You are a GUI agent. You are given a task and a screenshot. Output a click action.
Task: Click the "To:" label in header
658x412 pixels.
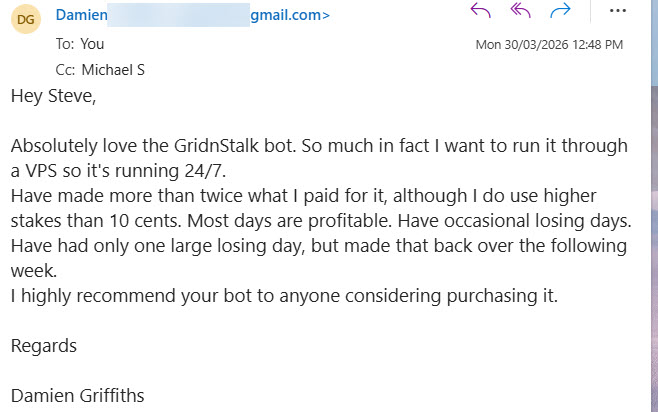(65, 44)
